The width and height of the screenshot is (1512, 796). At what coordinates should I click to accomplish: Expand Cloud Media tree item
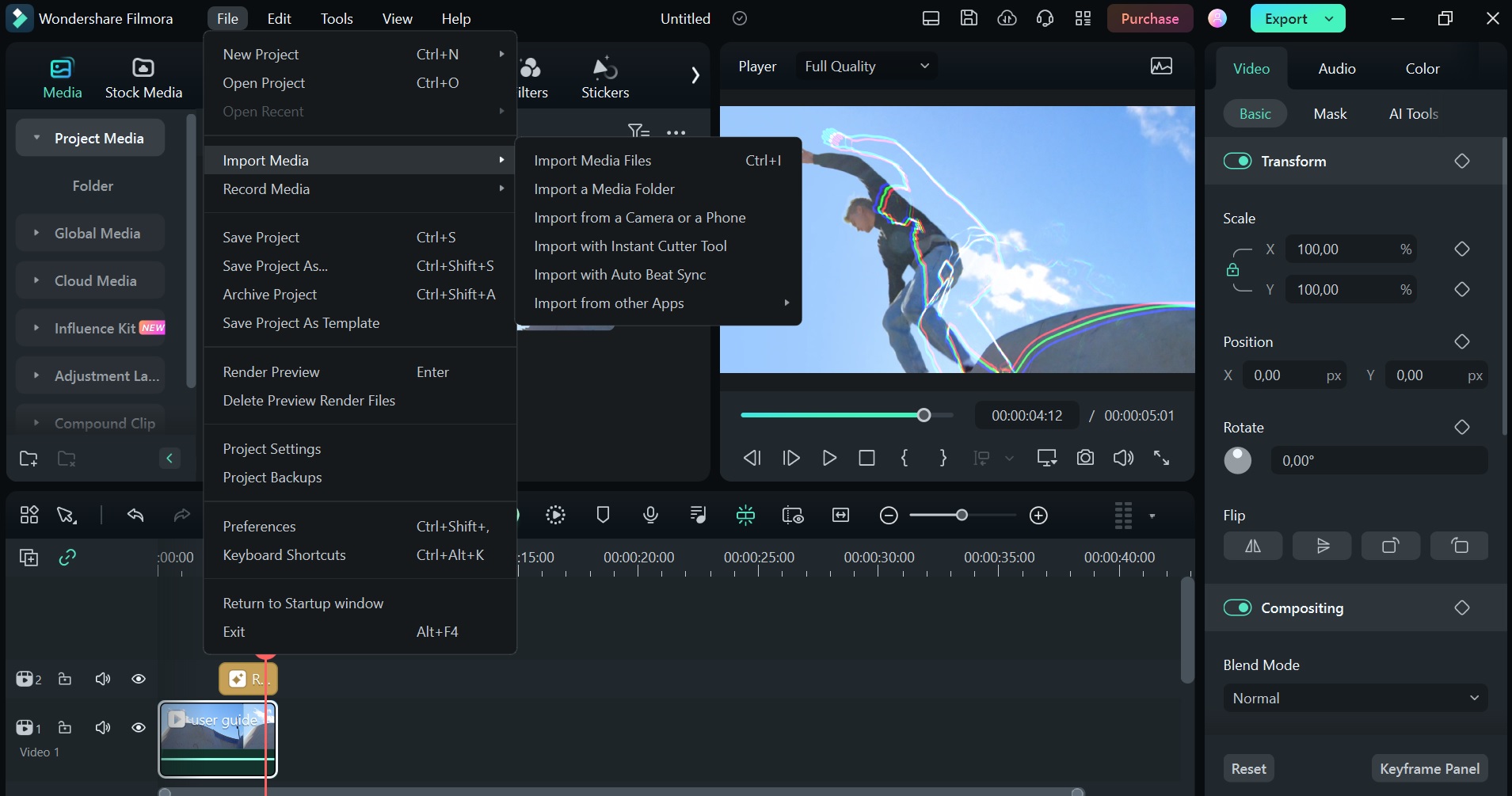tap(36, 280)
